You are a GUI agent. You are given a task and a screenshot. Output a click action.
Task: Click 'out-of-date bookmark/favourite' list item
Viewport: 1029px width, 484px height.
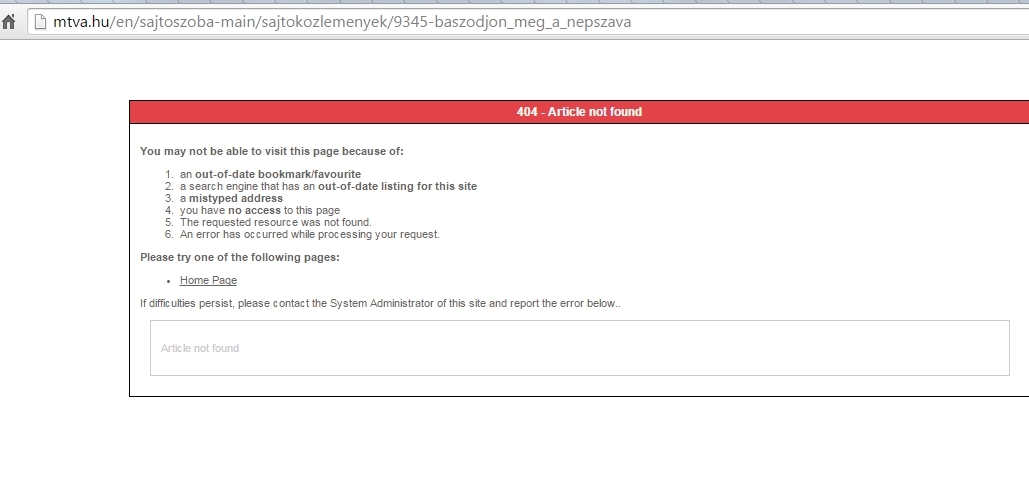pos(277,174)
